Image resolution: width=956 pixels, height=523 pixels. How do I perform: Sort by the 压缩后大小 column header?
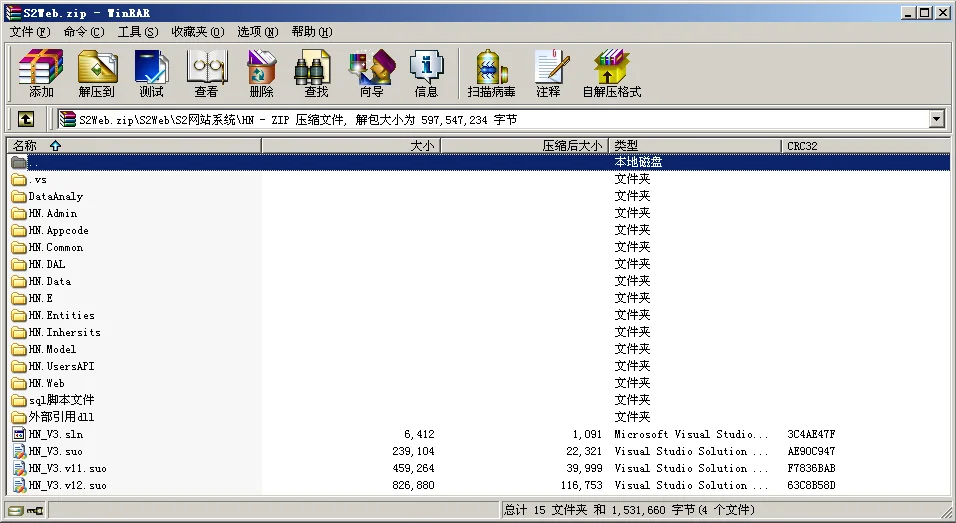(x=524, y=146)
